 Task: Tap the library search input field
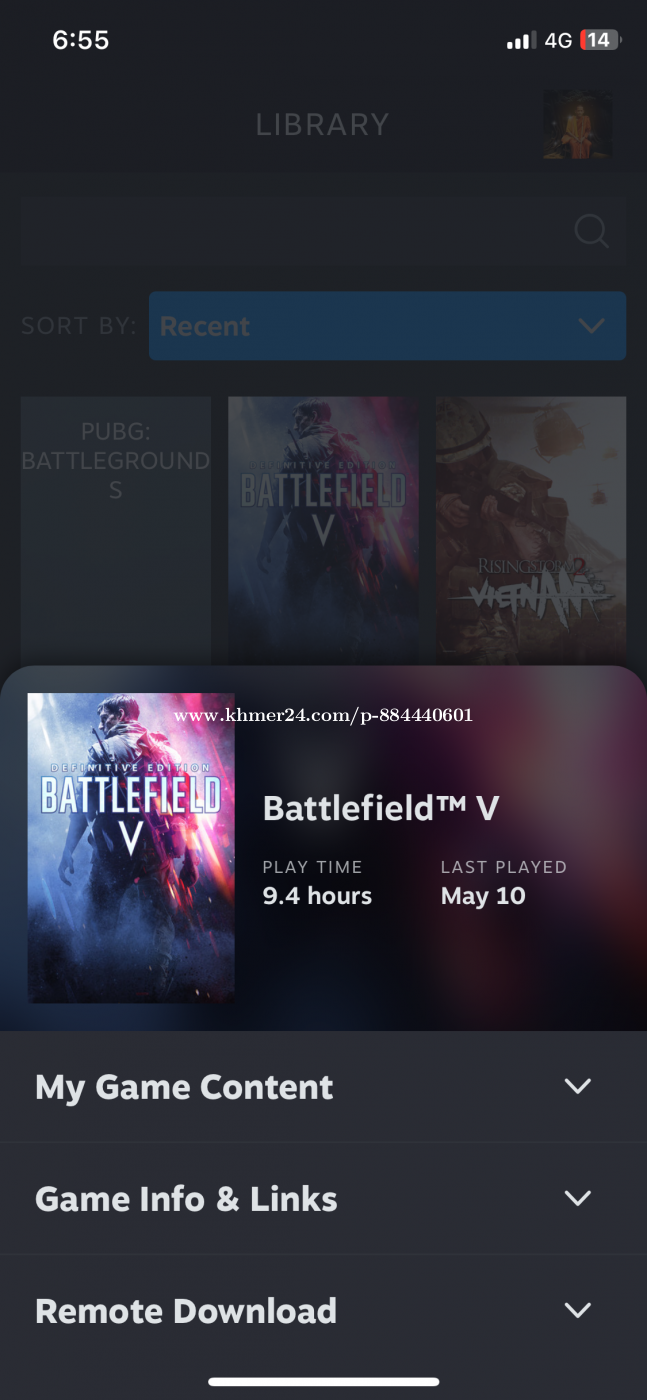point(323,232)
